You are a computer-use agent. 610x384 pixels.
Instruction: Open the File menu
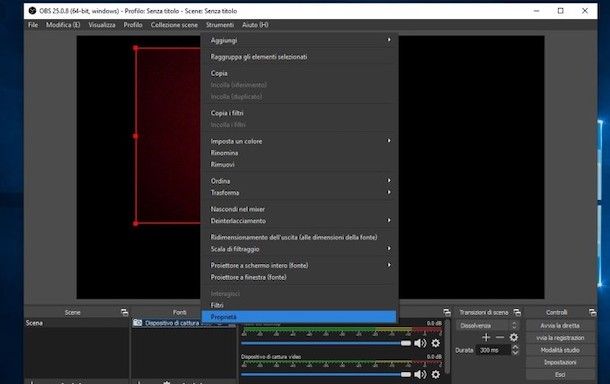pos(33,25)
